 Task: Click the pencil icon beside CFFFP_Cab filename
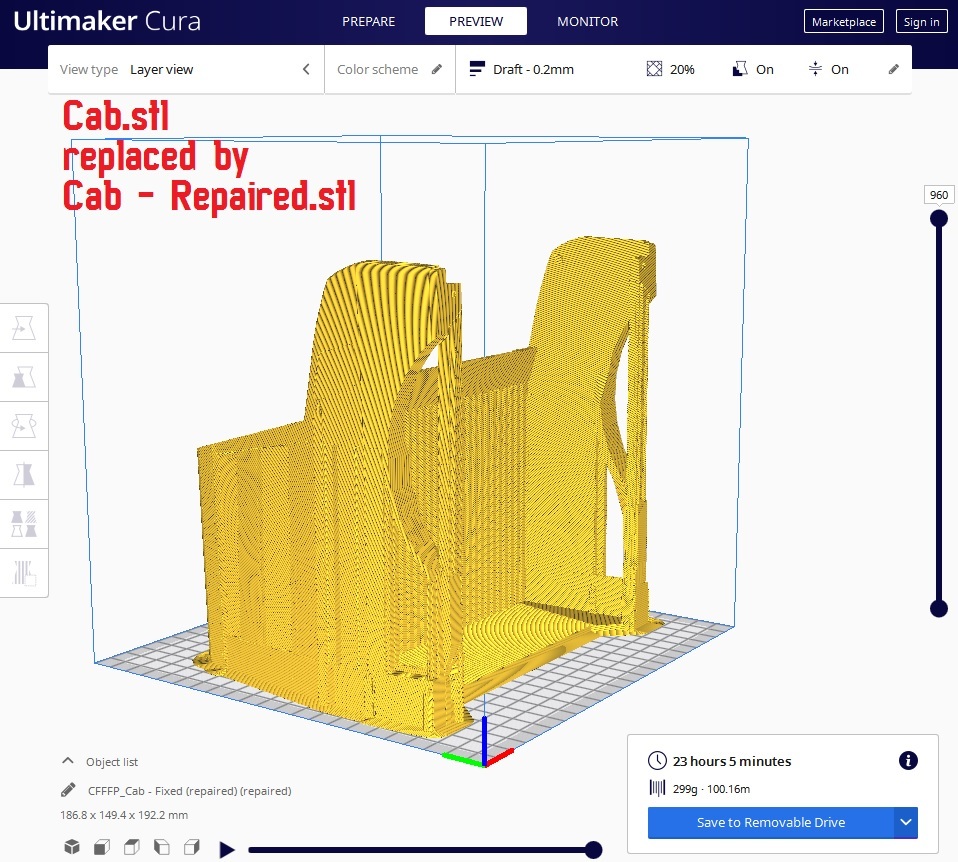click(68, 790)
